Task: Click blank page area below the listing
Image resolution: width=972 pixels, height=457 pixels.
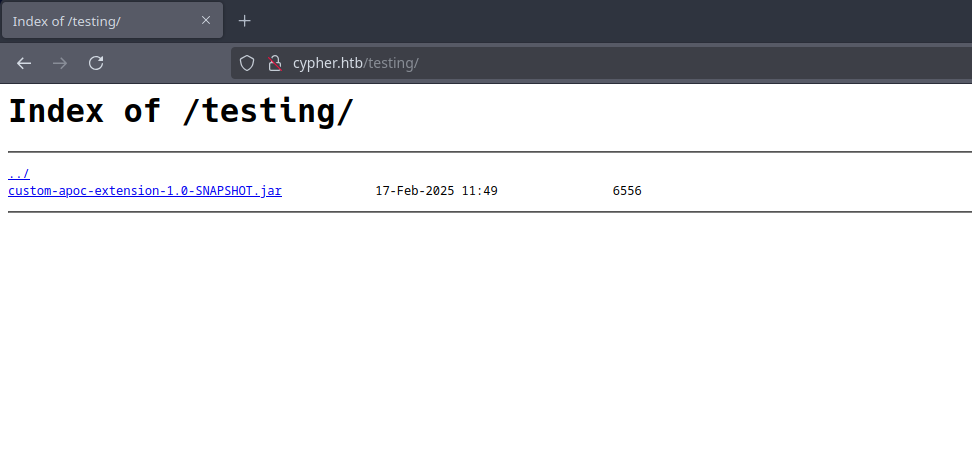Action: coord(486,340)
